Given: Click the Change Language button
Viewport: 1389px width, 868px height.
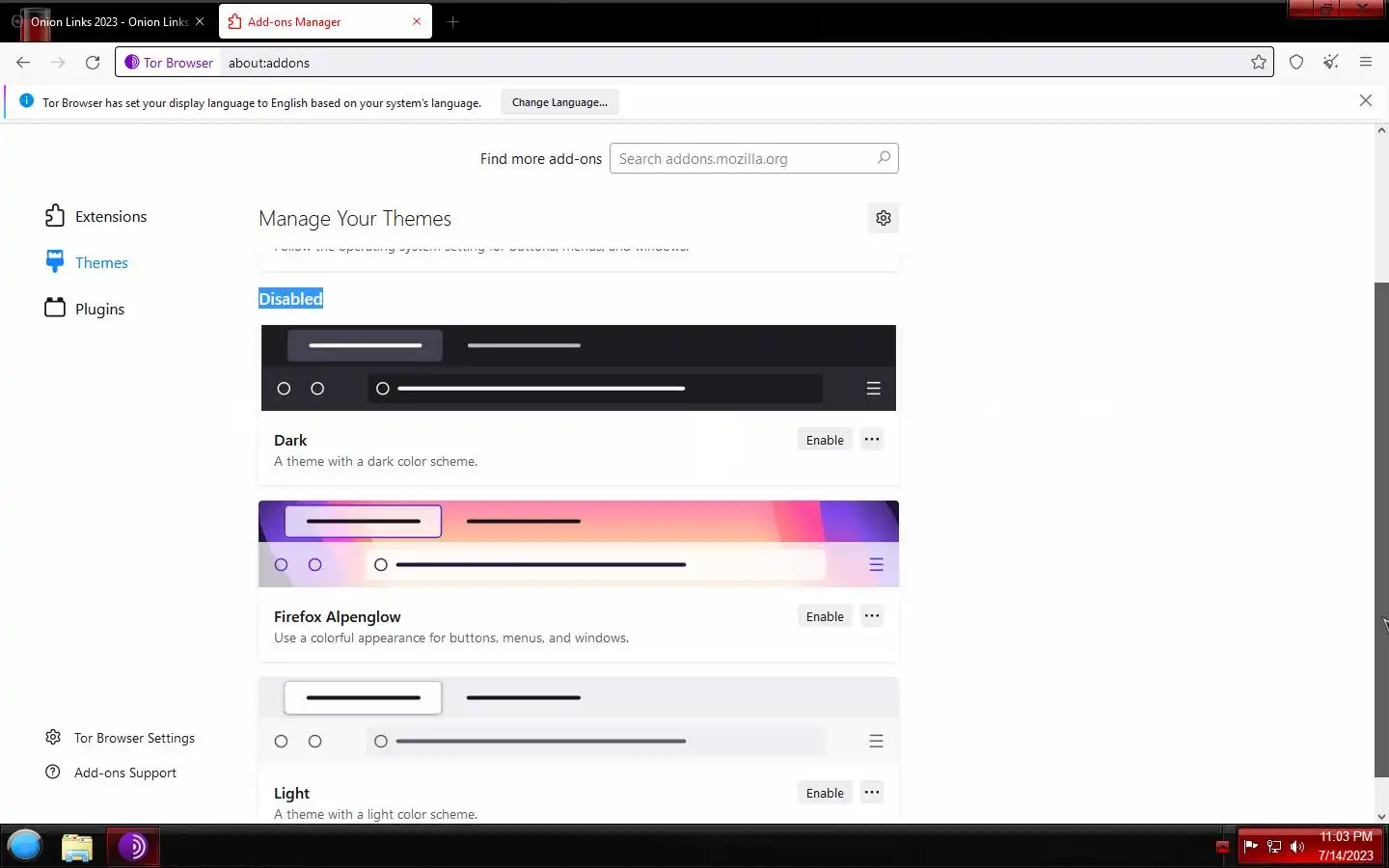Looking at the screenshot, I should [x=559, y=102].
